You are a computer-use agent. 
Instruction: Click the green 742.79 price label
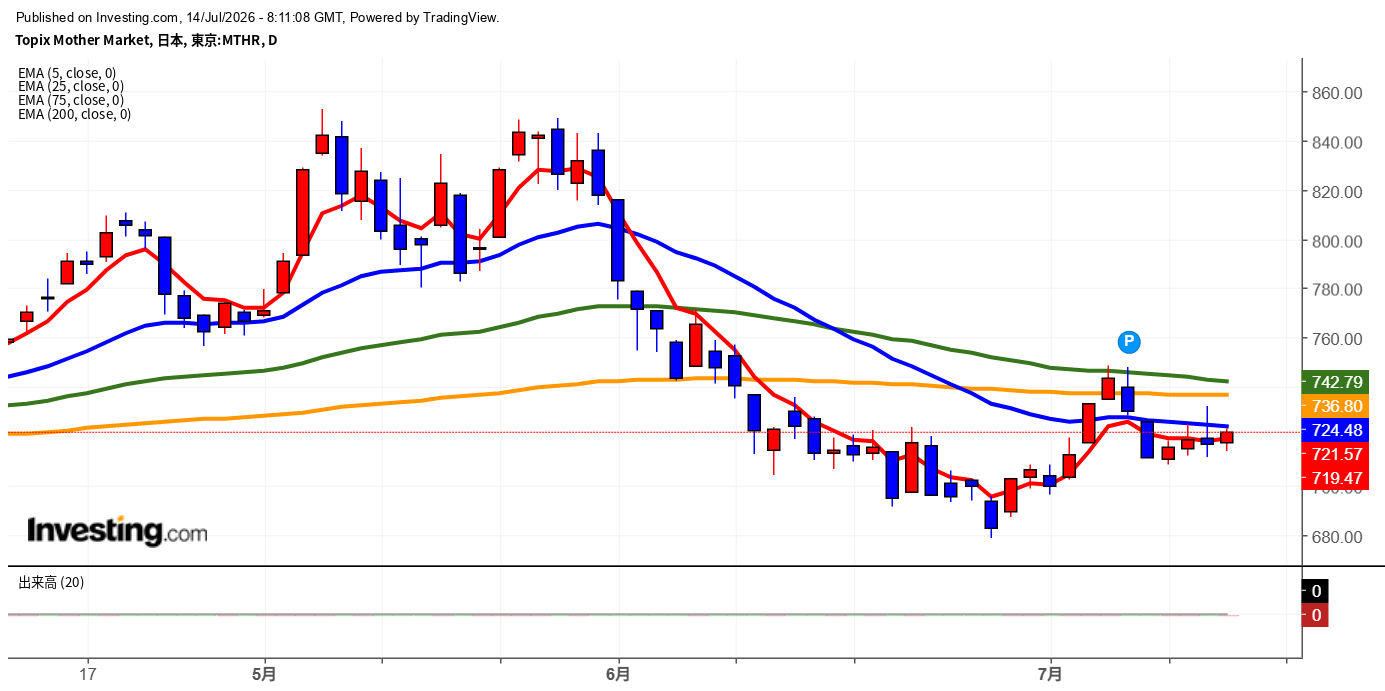(1337, 382)
